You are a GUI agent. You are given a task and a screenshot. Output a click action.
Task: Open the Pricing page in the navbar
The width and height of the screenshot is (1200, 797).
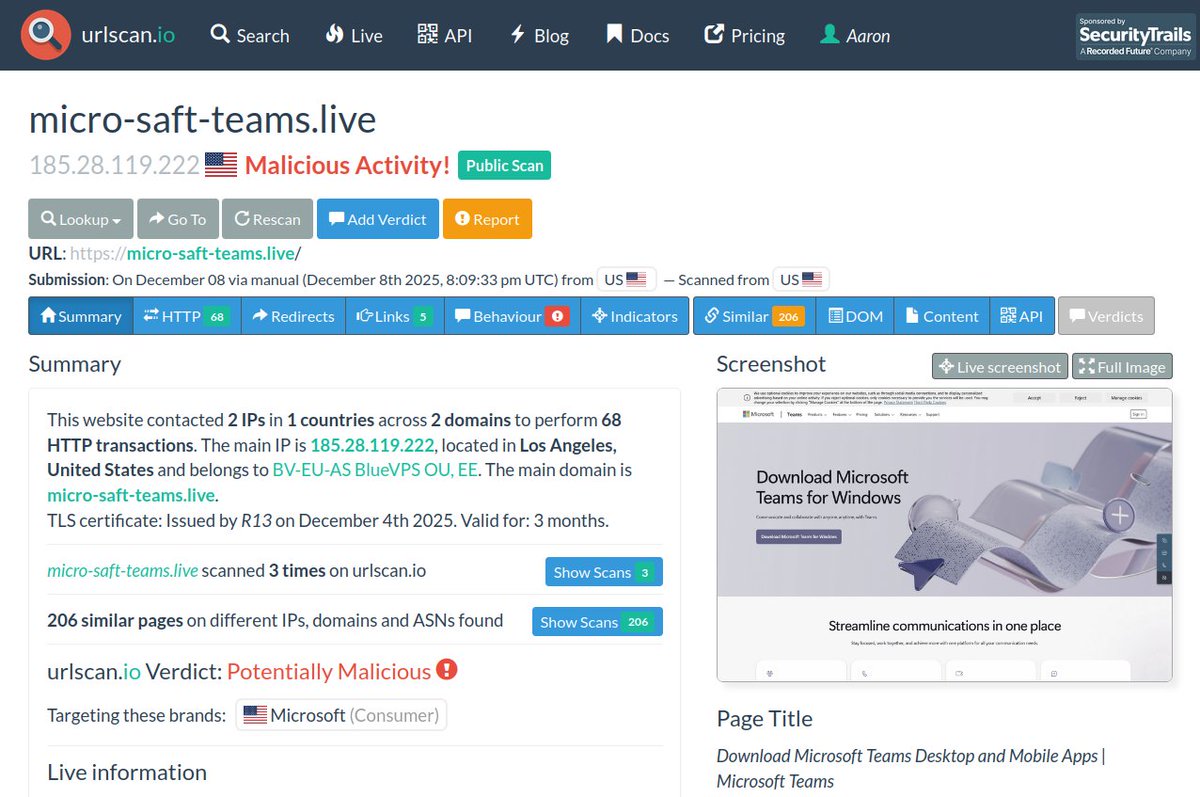(x=745, y=35)
